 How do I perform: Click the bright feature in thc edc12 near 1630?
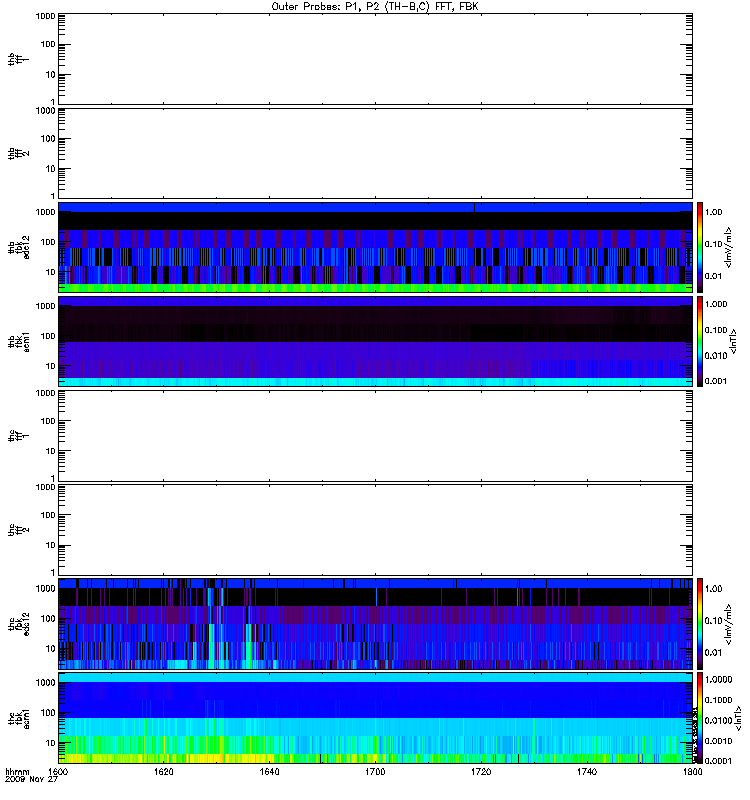pyautogui.click(x=212, y=629)
